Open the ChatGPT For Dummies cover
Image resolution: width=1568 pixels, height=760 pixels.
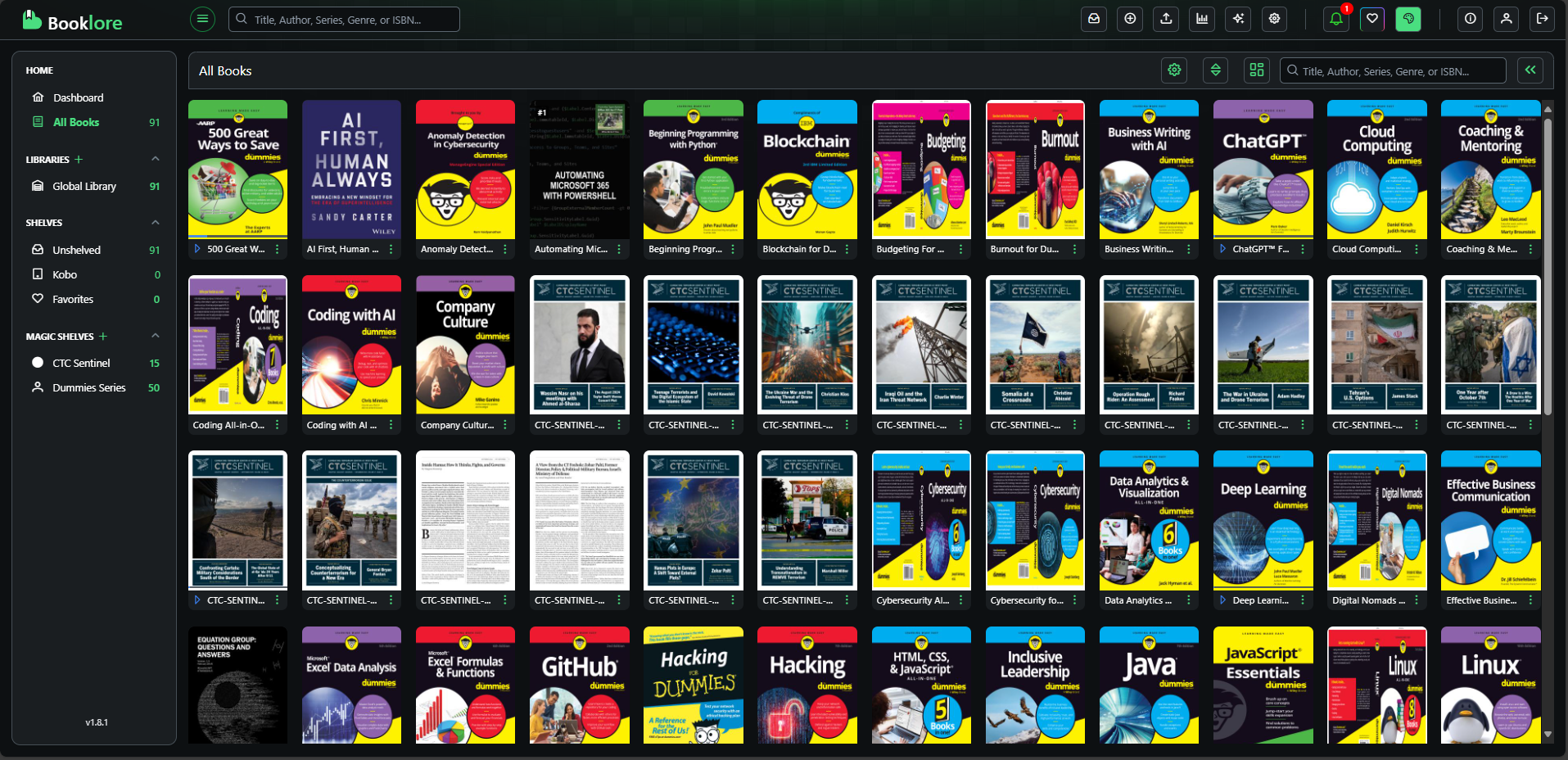pyautogui.click(x=1263, y=170)
